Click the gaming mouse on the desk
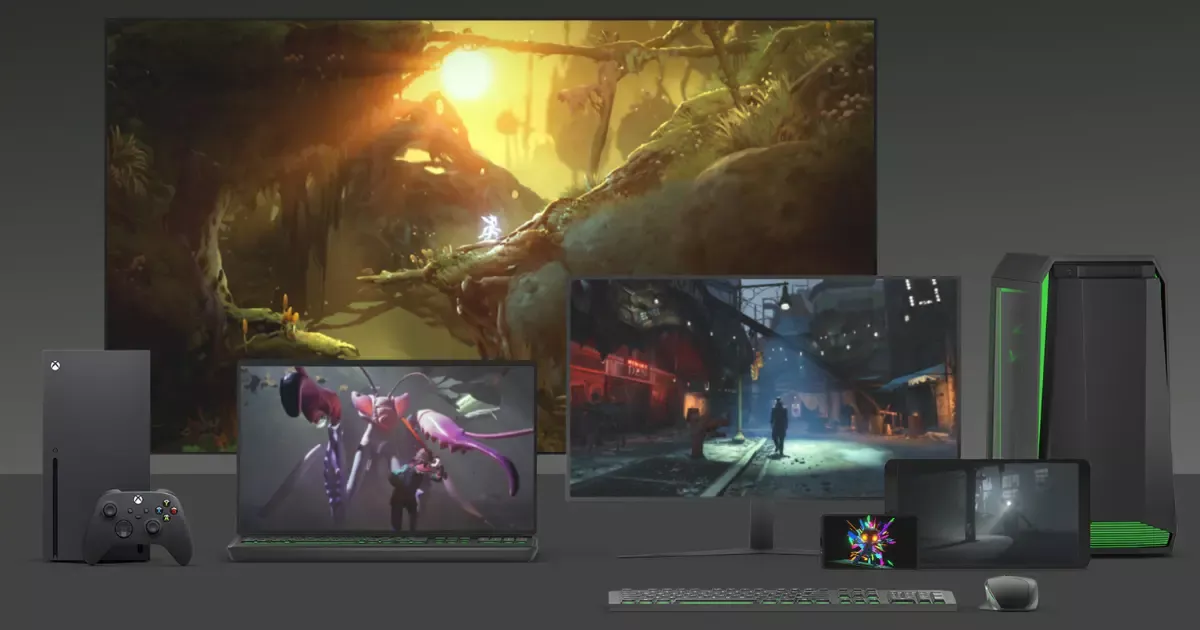Viewport: 1200px width, 630px height. click(x=1005, y=593)
